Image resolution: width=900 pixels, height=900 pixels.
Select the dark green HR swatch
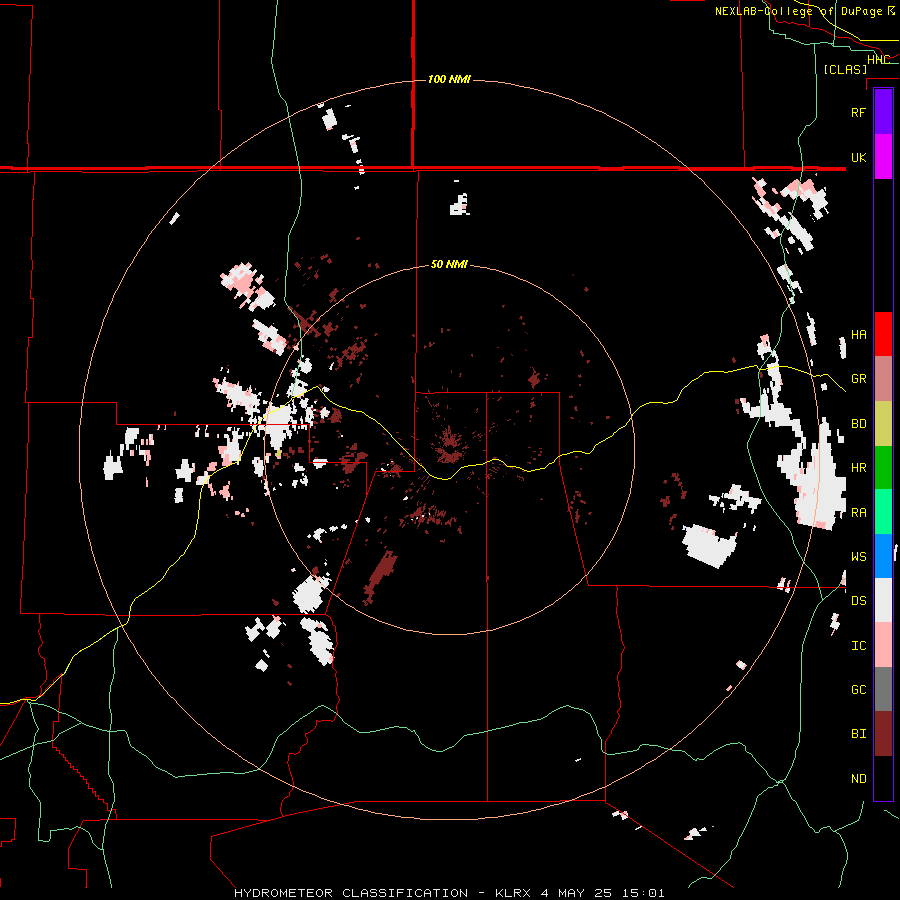point(883,468)
